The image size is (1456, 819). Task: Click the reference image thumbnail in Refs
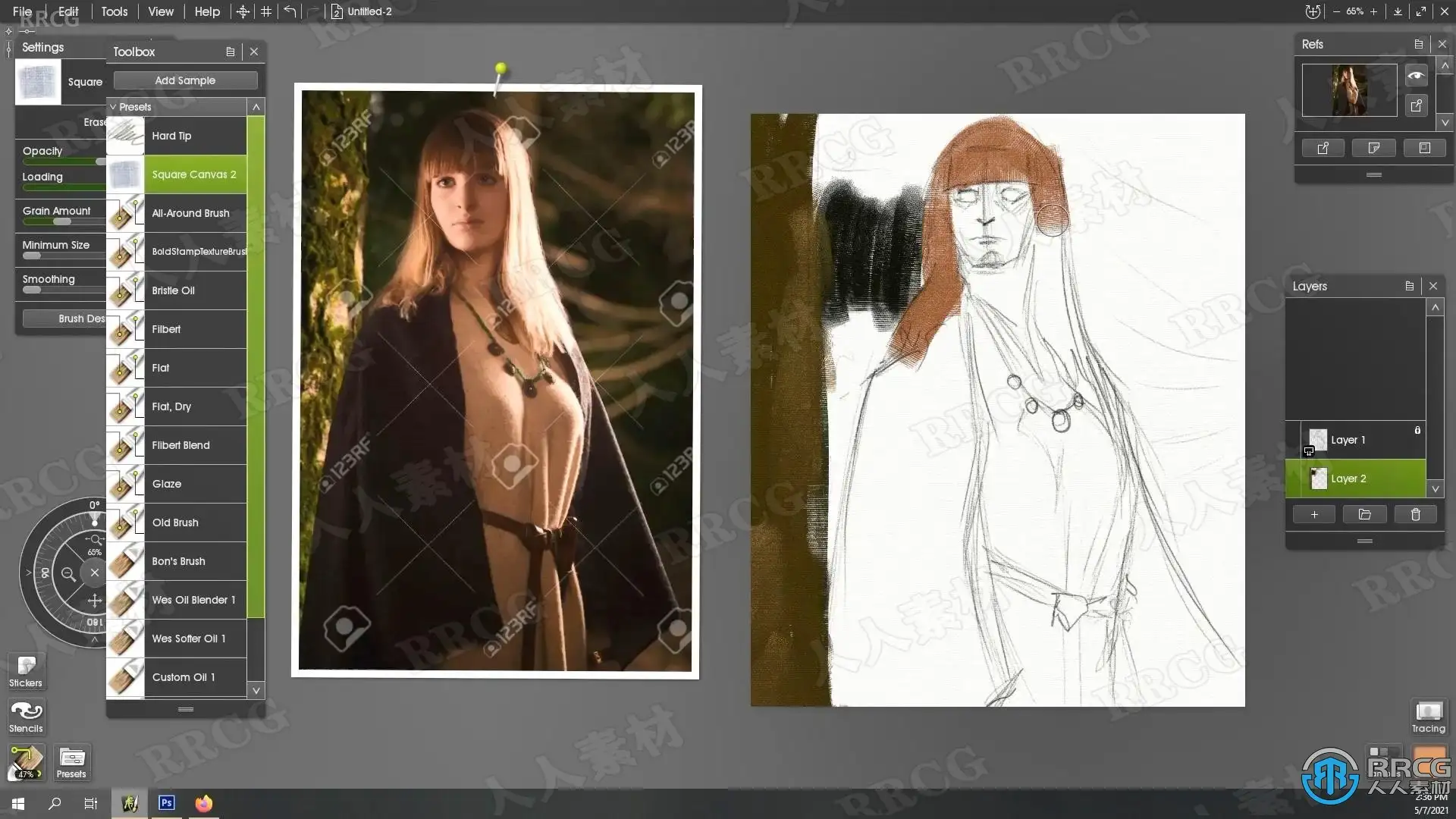[1349, 90]
